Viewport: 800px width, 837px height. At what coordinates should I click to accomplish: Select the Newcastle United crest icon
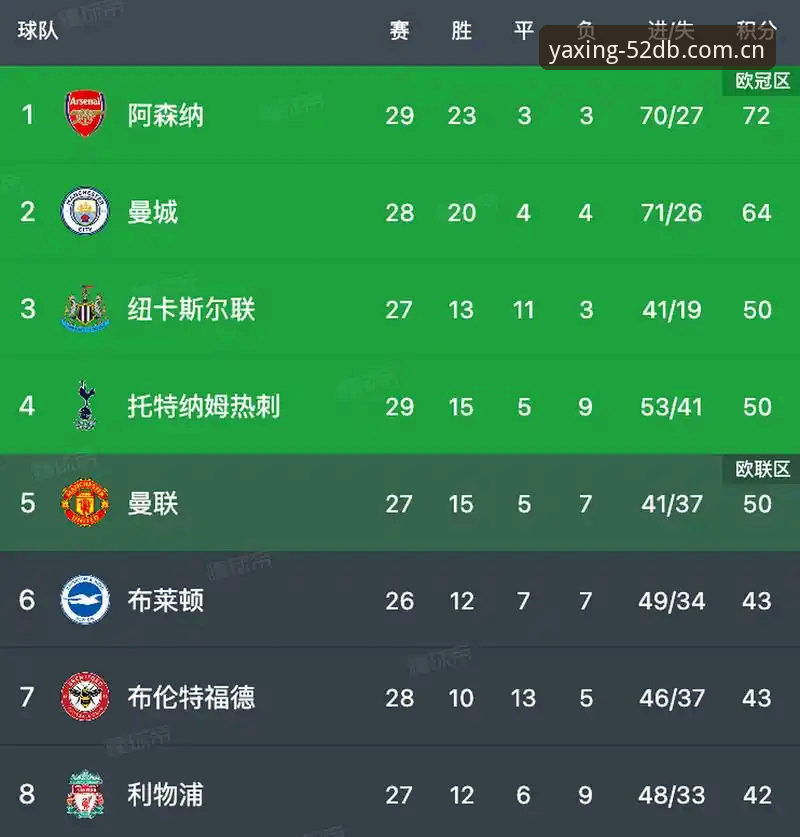(x=85, y=308)
